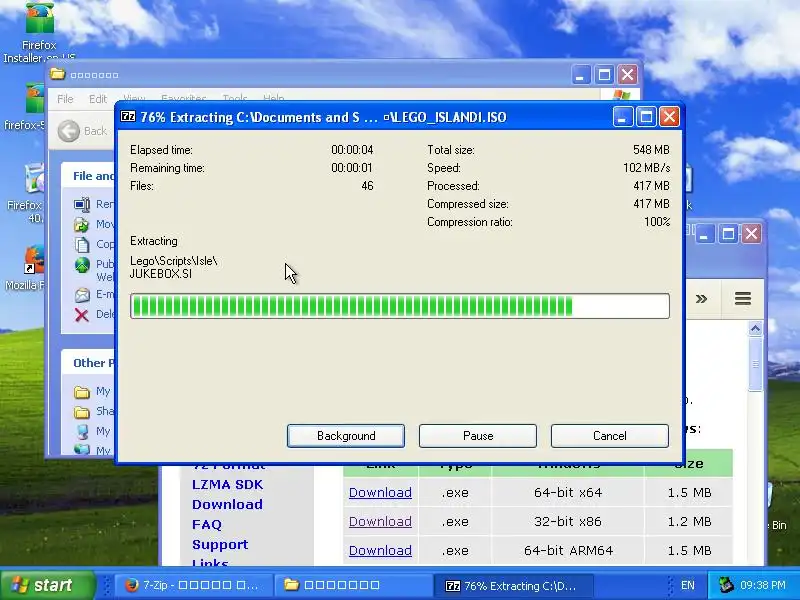This screenshot has width=800, height=600.
Task: Minimize the 7-Zip extracting dialog
Action: pyautogui.click(x=622, y=117)
